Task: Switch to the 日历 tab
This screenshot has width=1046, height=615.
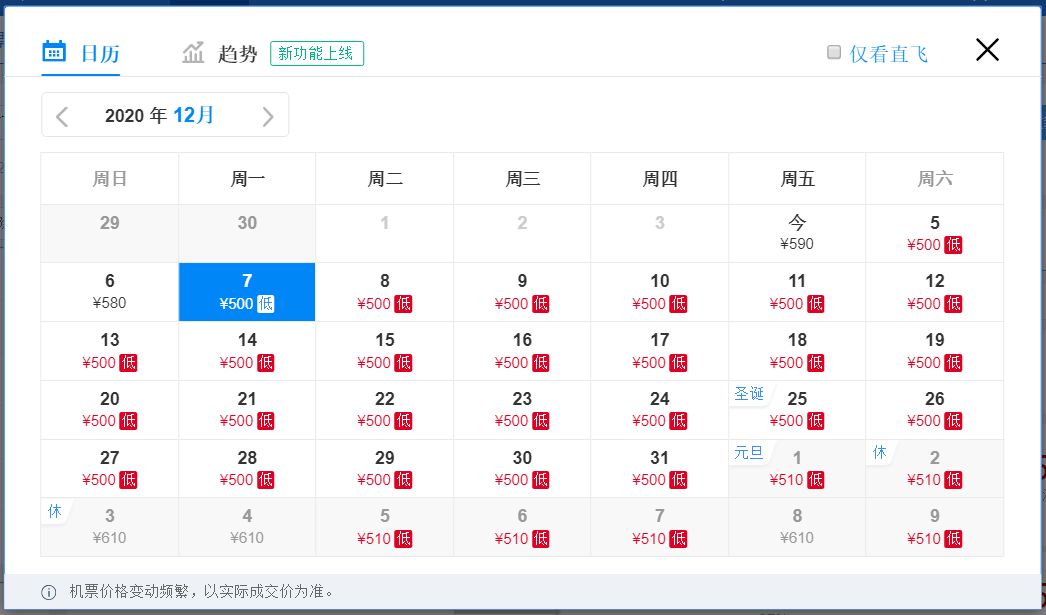Action: click(x=100, y=54)
